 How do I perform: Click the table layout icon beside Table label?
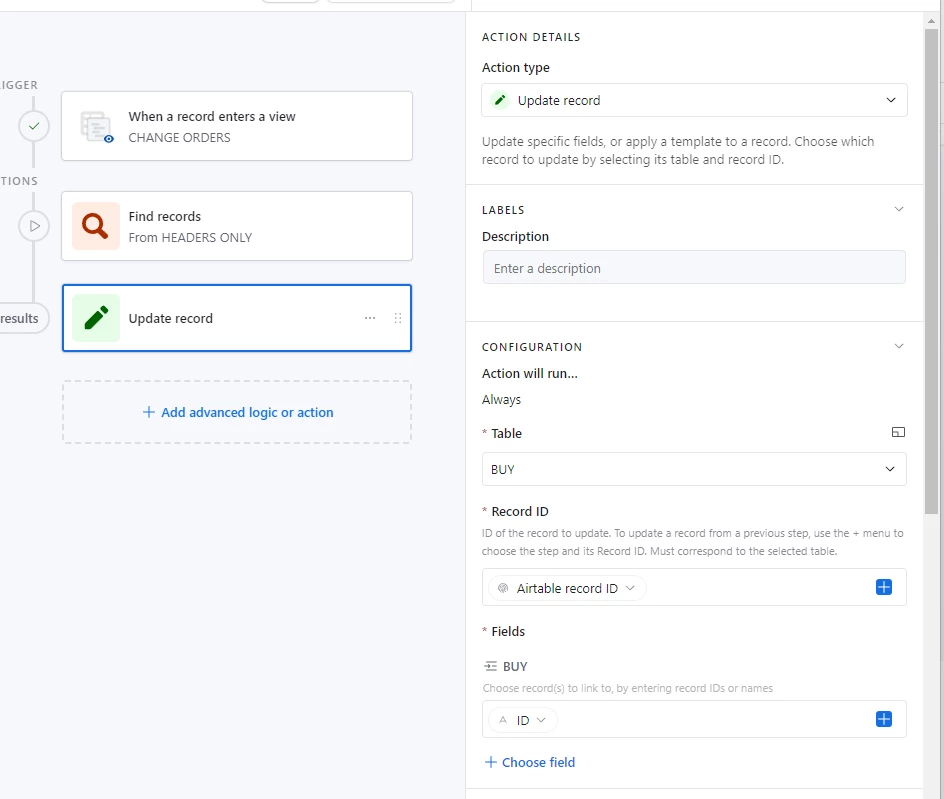coord(898,432)
